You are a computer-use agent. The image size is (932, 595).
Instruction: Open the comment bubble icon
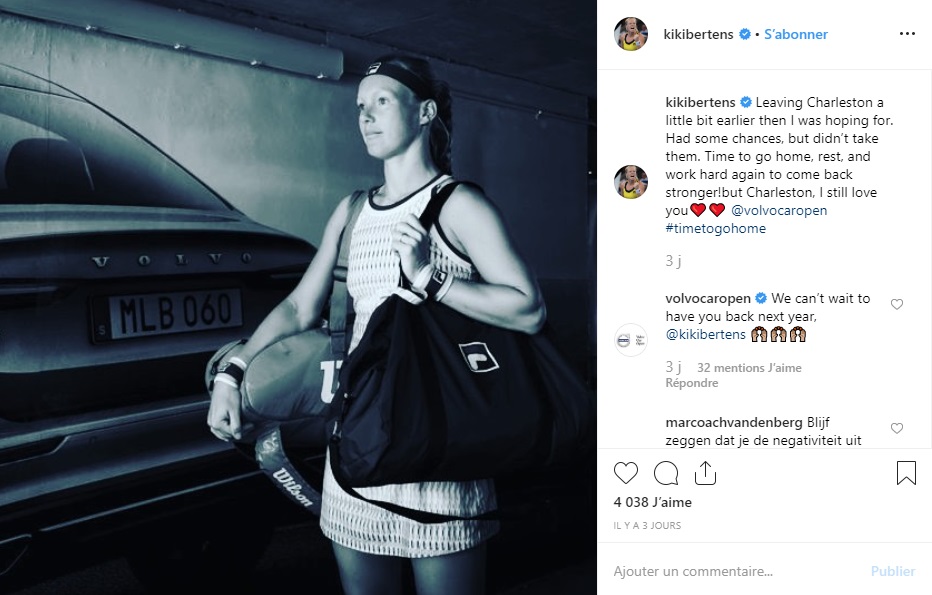pyautogui.click(x=666, y=473)
